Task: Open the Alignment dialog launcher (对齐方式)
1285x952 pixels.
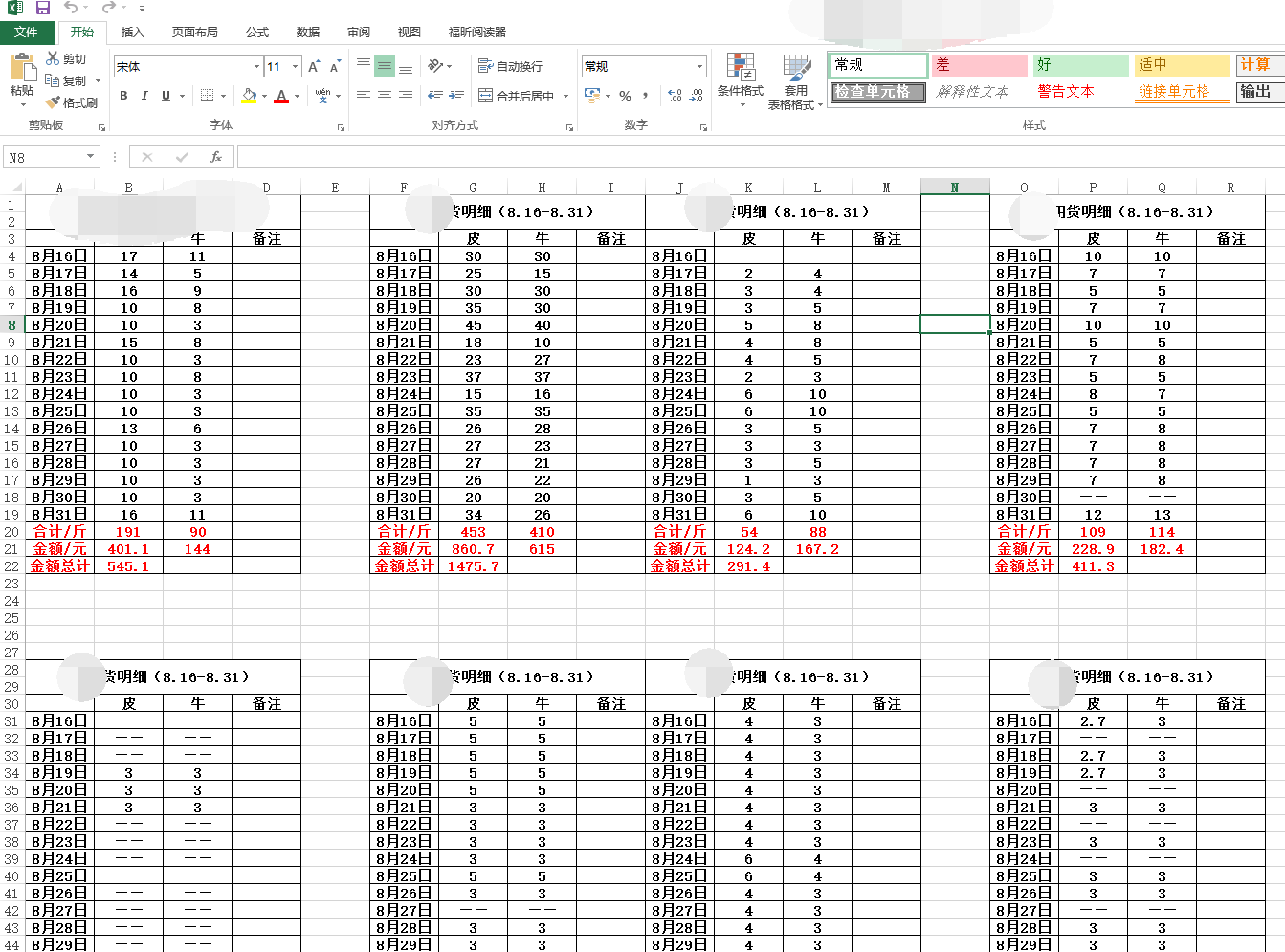Action: pyautogui.click(x=569, y=126)
